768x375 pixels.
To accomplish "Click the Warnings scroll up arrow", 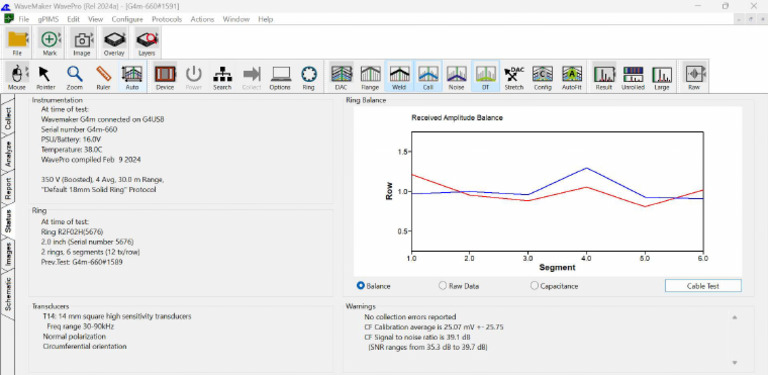I will pos(734,317).
